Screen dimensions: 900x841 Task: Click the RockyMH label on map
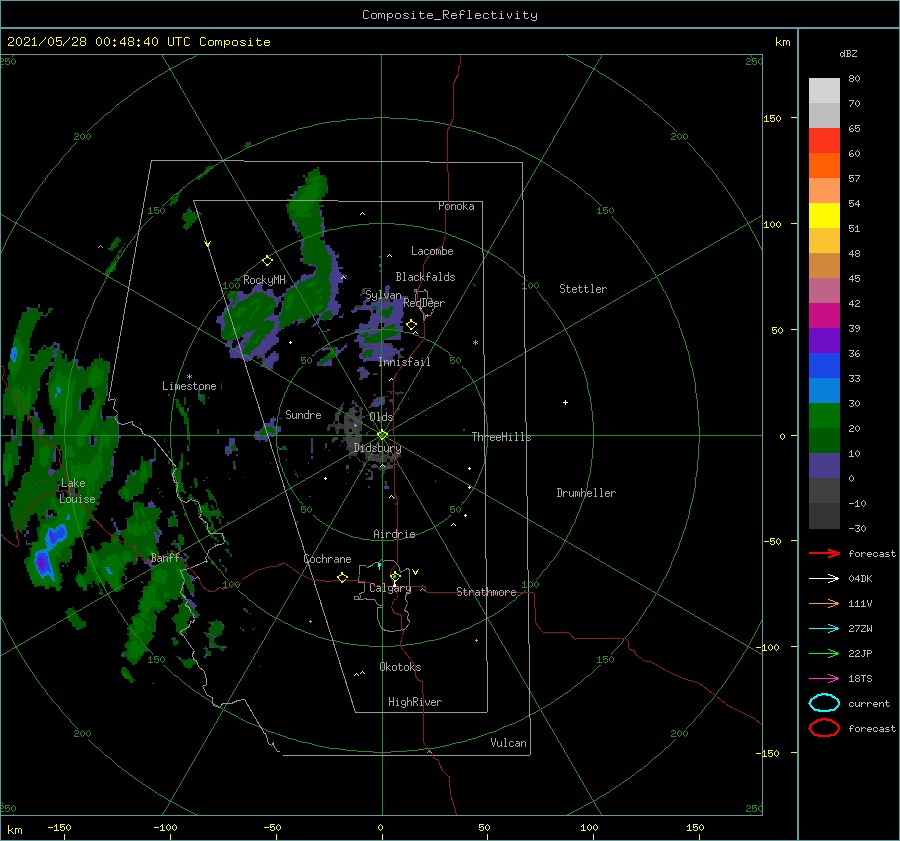pos(264,280)
